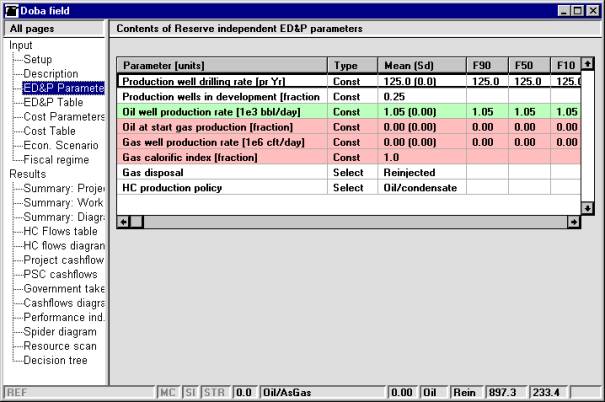Click the SI status bar indicator
605x402 pixels.
(190, 392)
